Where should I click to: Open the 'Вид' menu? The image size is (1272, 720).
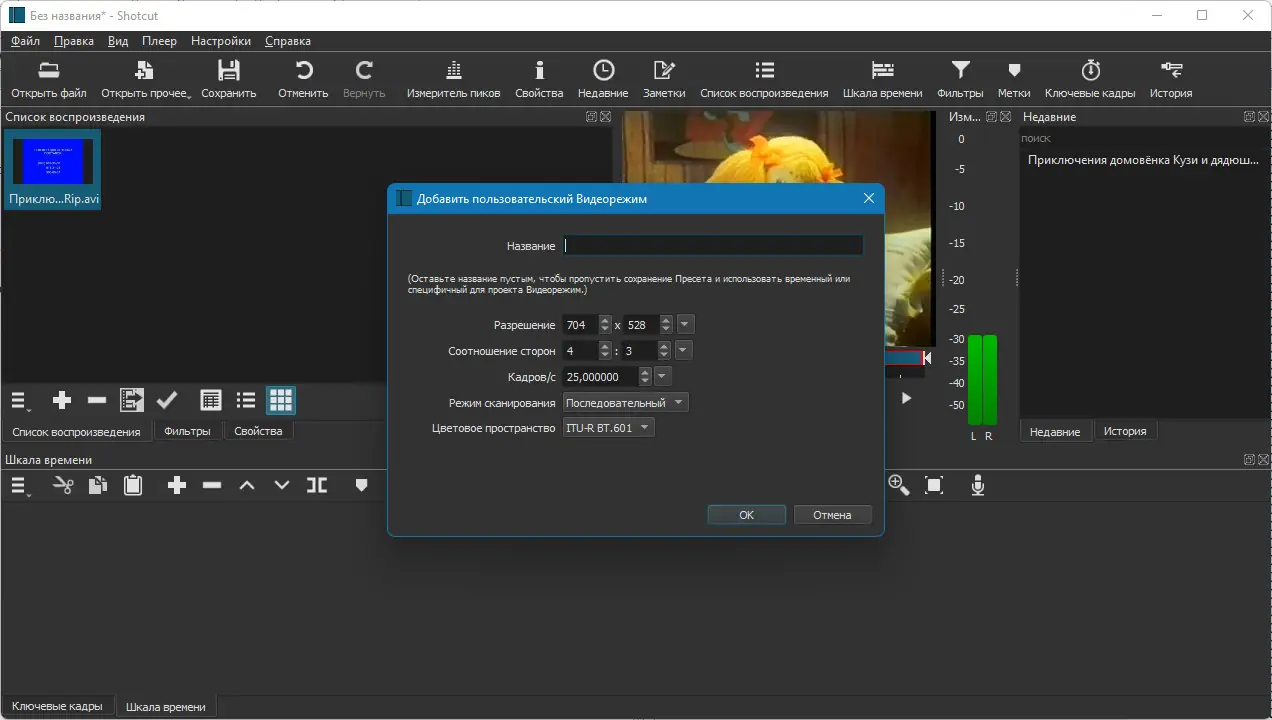click(118, 41)
